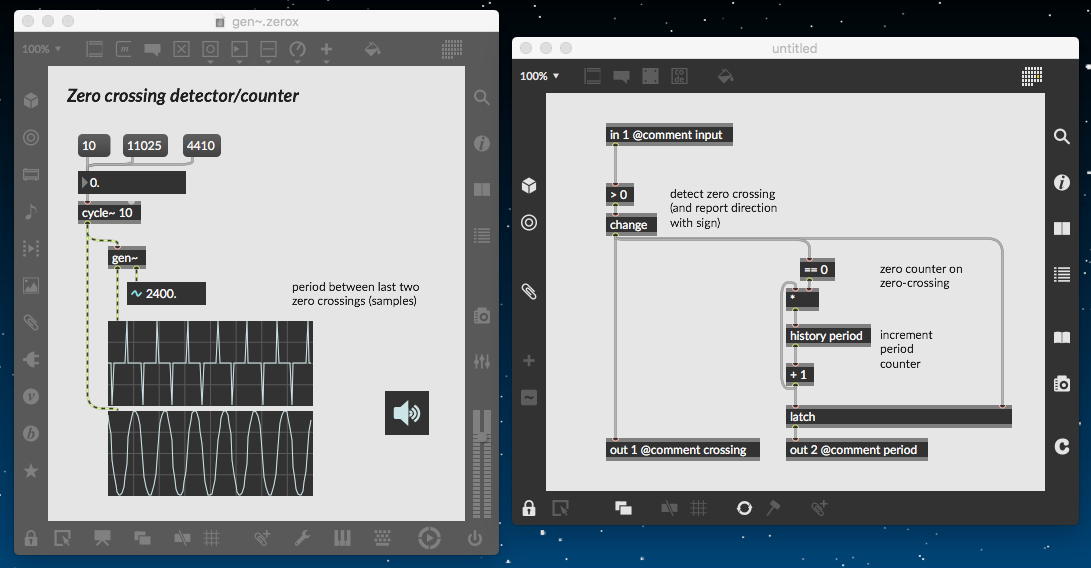Open the star Collections icon in gen~.zerox sidebar
This screenshot has height=568, width=1091.
click(31, 471)
